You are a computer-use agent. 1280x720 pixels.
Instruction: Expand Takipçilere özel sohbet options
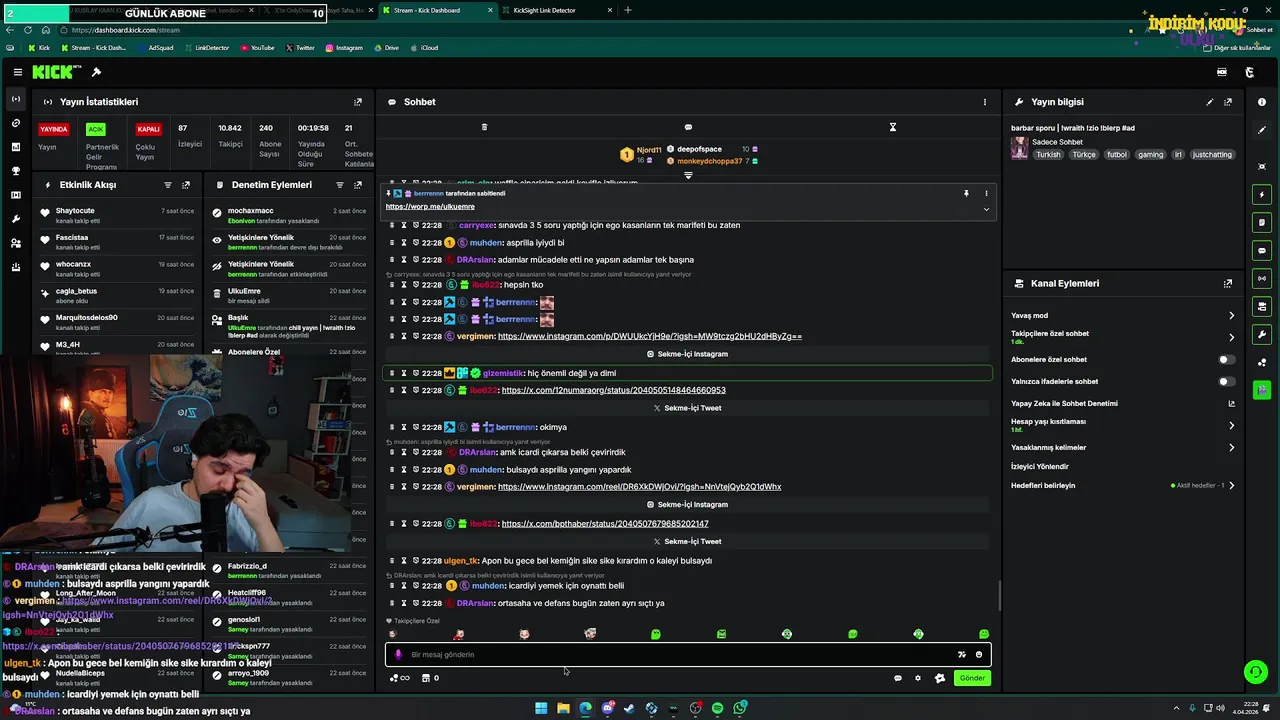[x=1231, y=337]
